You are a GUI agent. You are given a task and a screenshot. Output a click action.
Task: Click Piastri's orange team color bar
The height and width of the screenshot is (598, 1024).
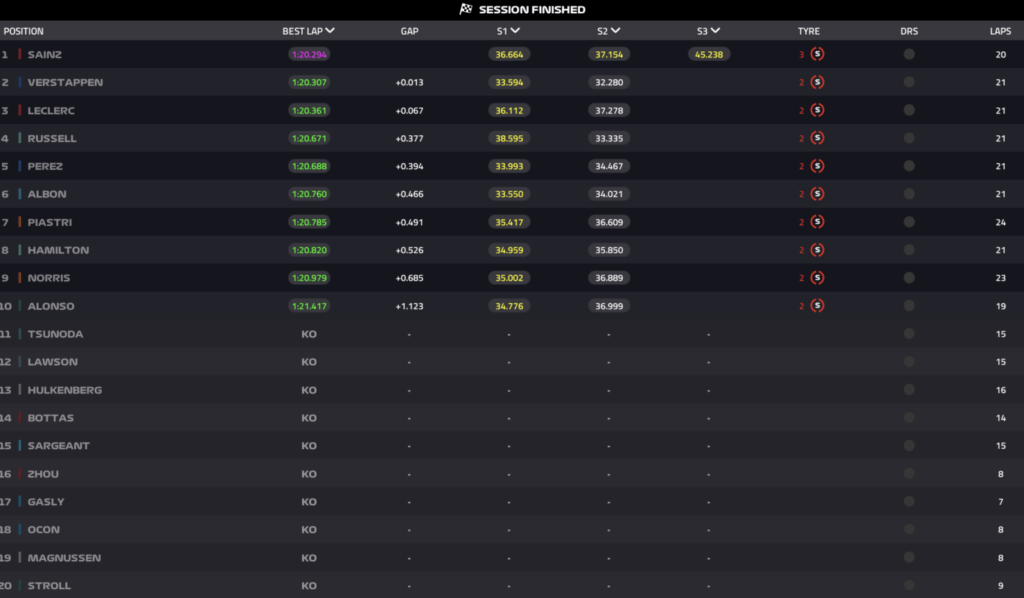20,222
